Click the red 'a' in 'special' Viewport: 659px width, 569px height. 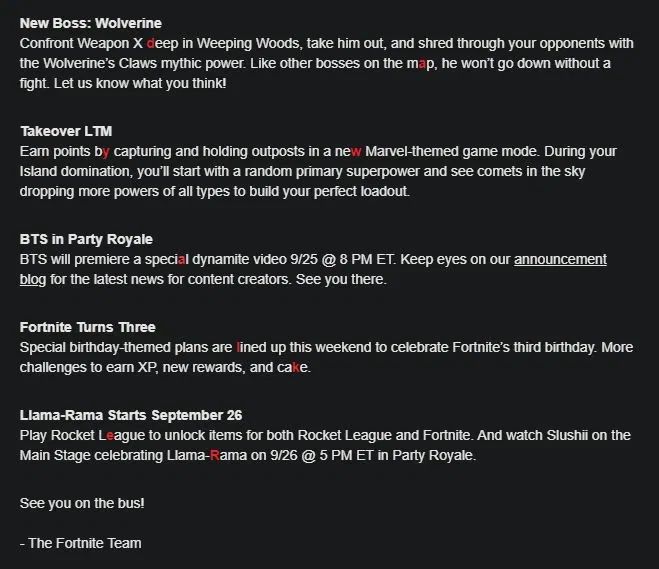click(x=181, y=260)
